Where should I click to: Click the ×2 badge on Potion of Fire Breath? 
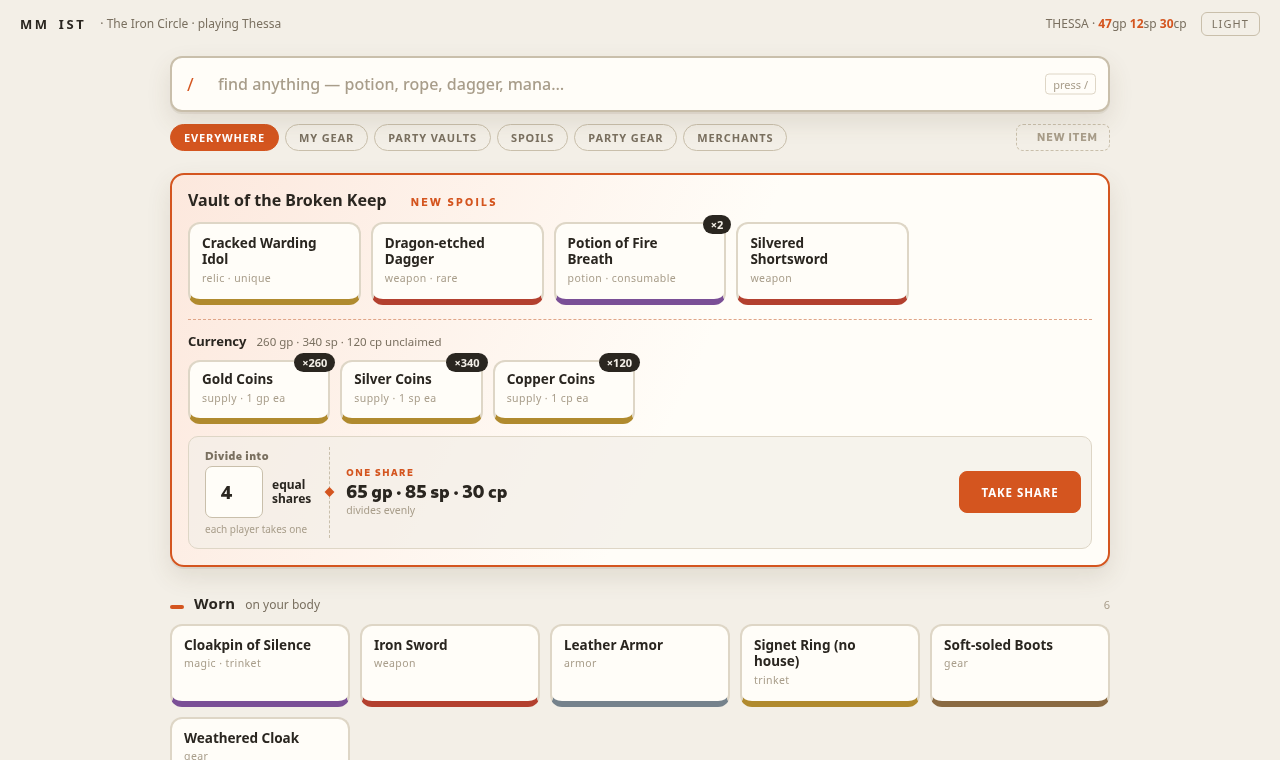pos(717,225)
